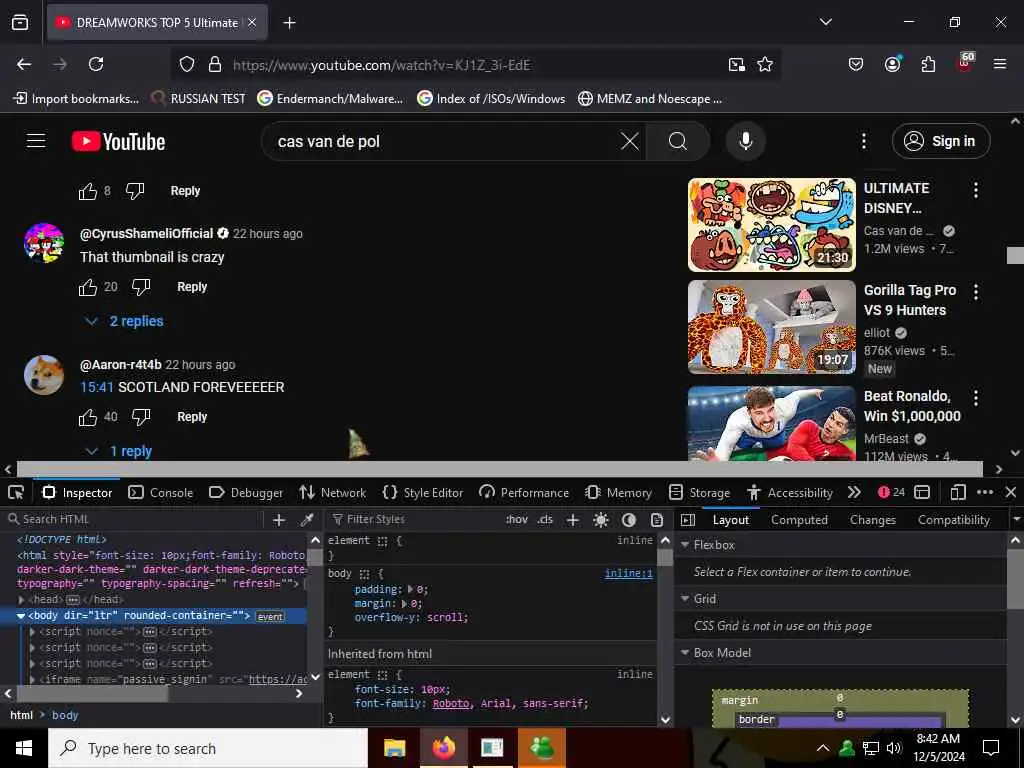1024x768 pixels.
Task: Open devtools customize three-dot menu
Action: [x=985, y=492]
